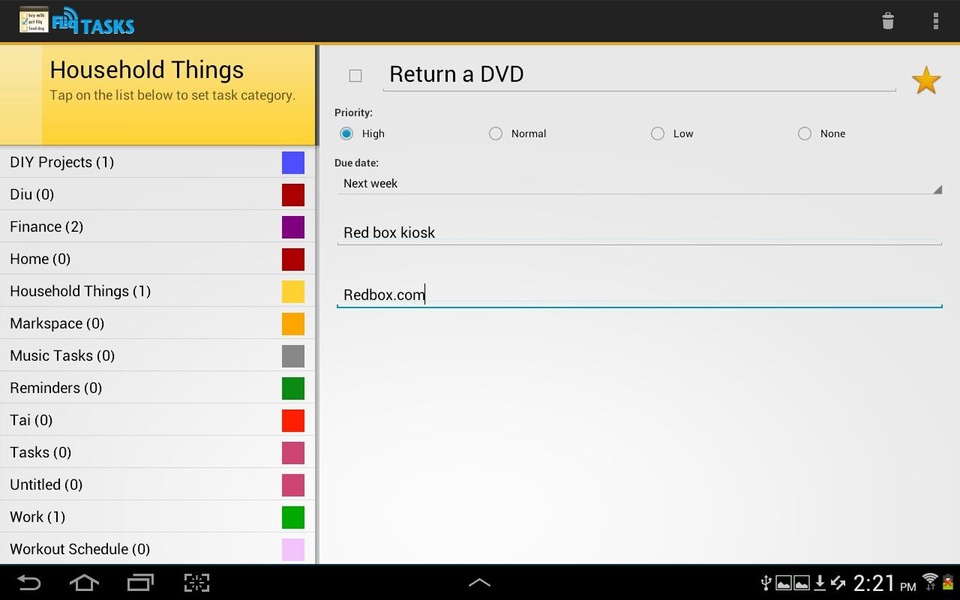Edit the Red box kiosk field

tap(639, 233)
